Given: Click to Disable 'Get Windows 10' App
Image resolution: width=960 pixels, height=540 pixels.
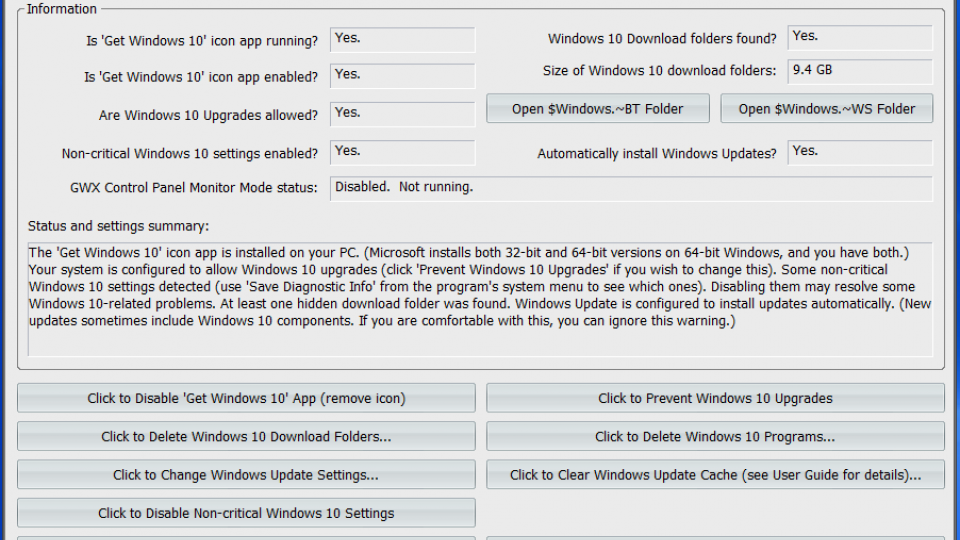Looking at the screenshot, I should click(246, 398).
